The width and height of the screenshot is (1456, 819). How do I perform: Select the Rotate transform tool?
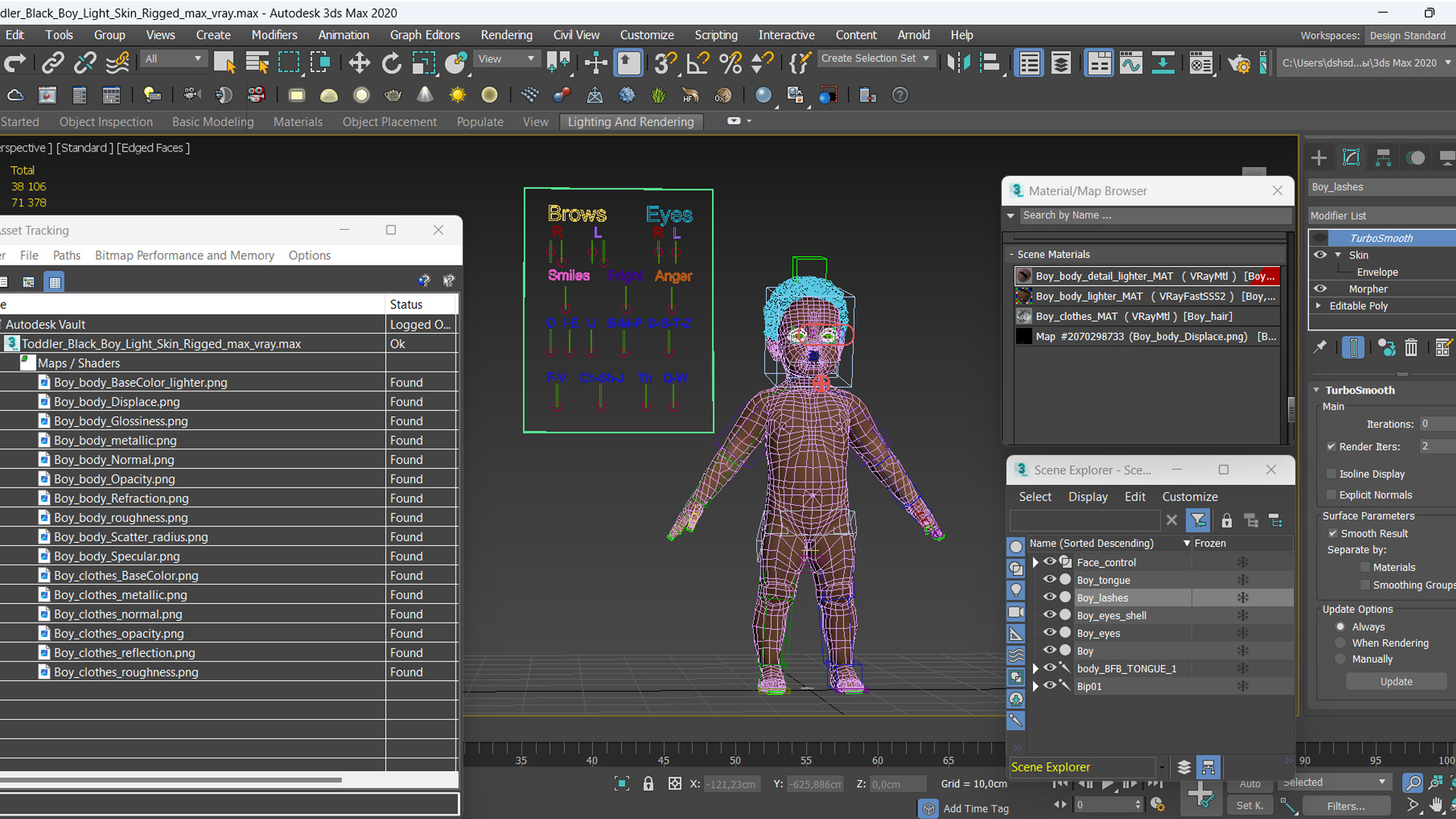pos(391,63)
